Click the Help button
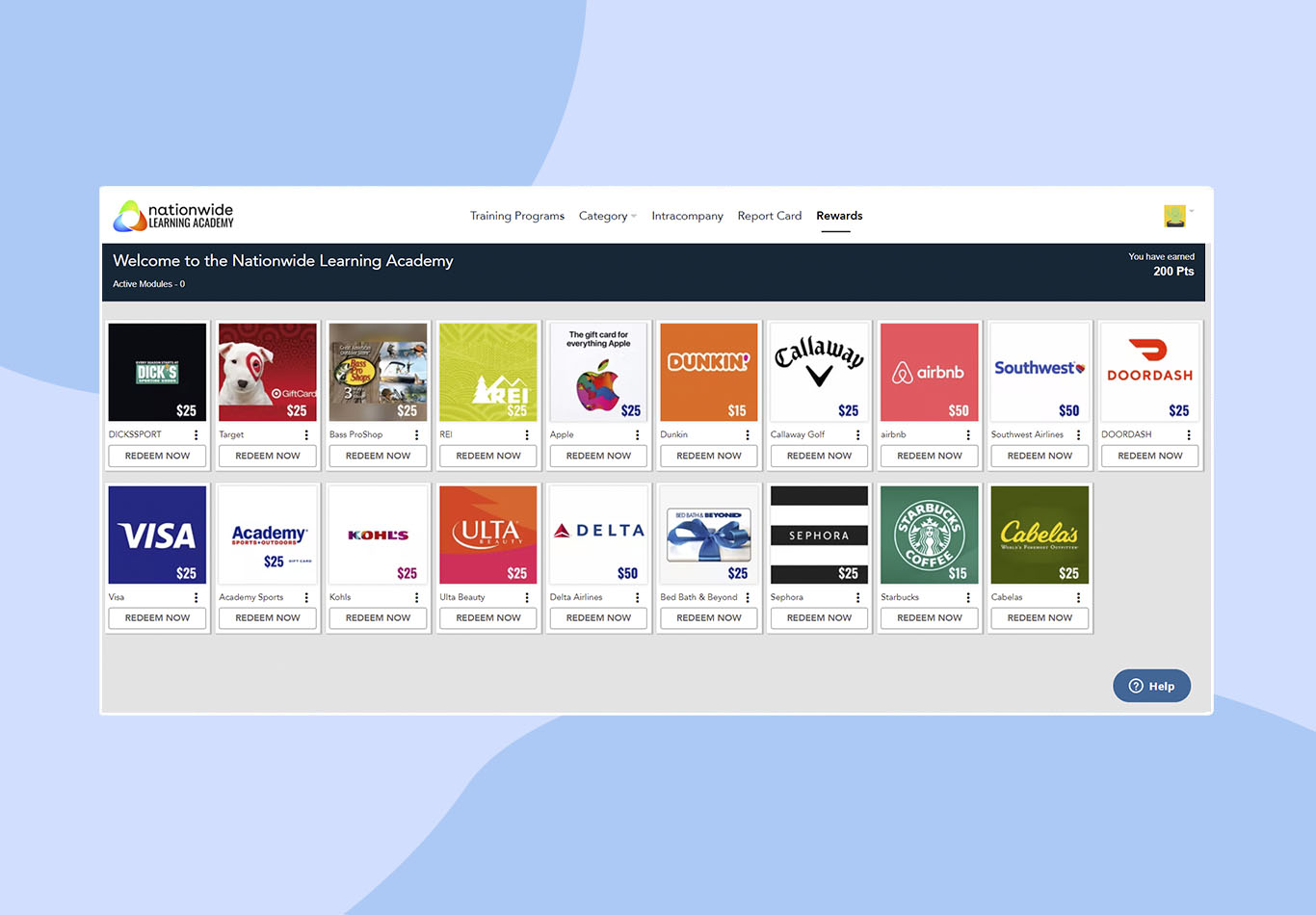The image size is (1316, 915). pyautogui.click(x=1152, y=686)
